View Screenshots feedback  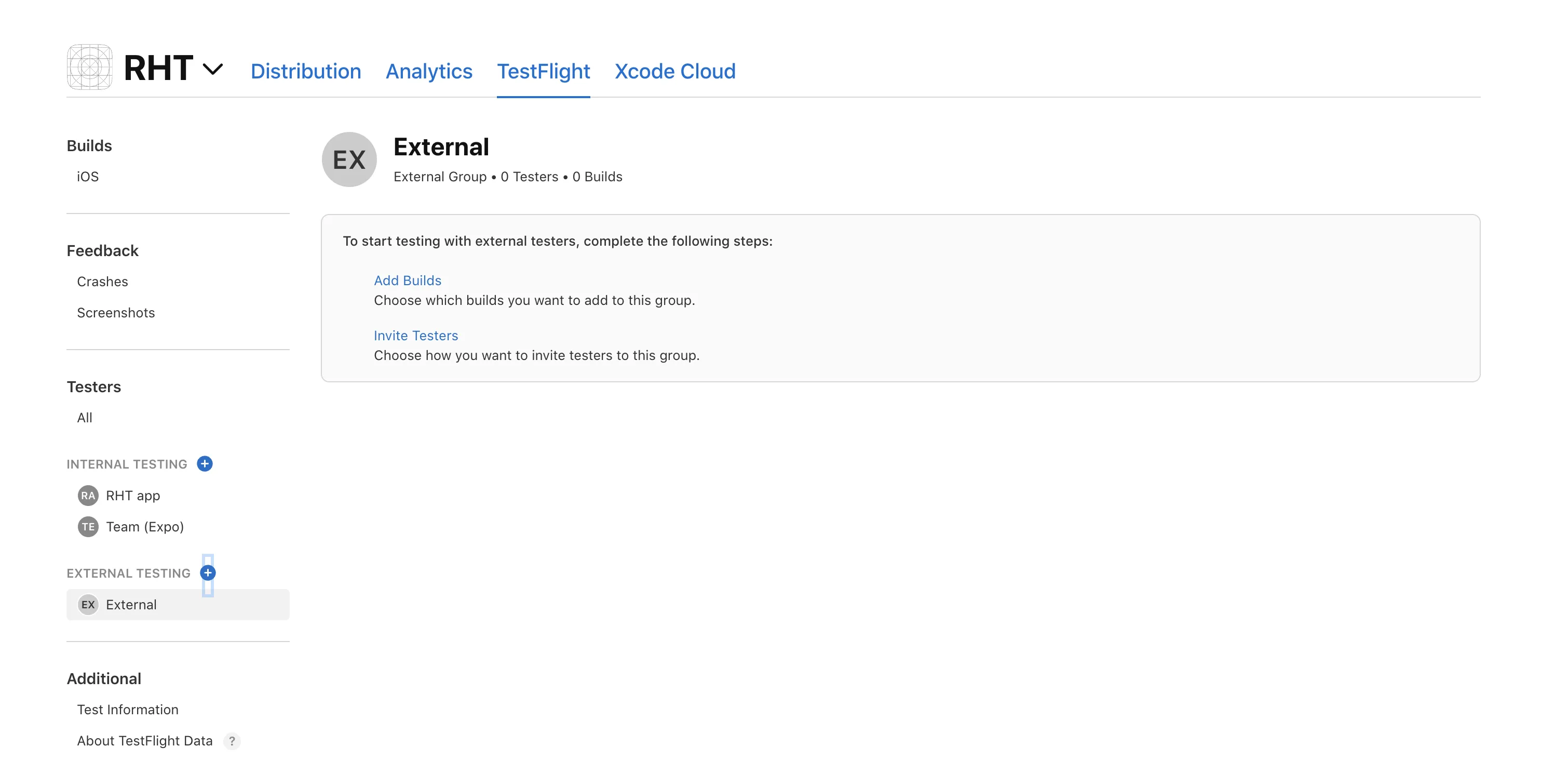[x=116, y=312]
